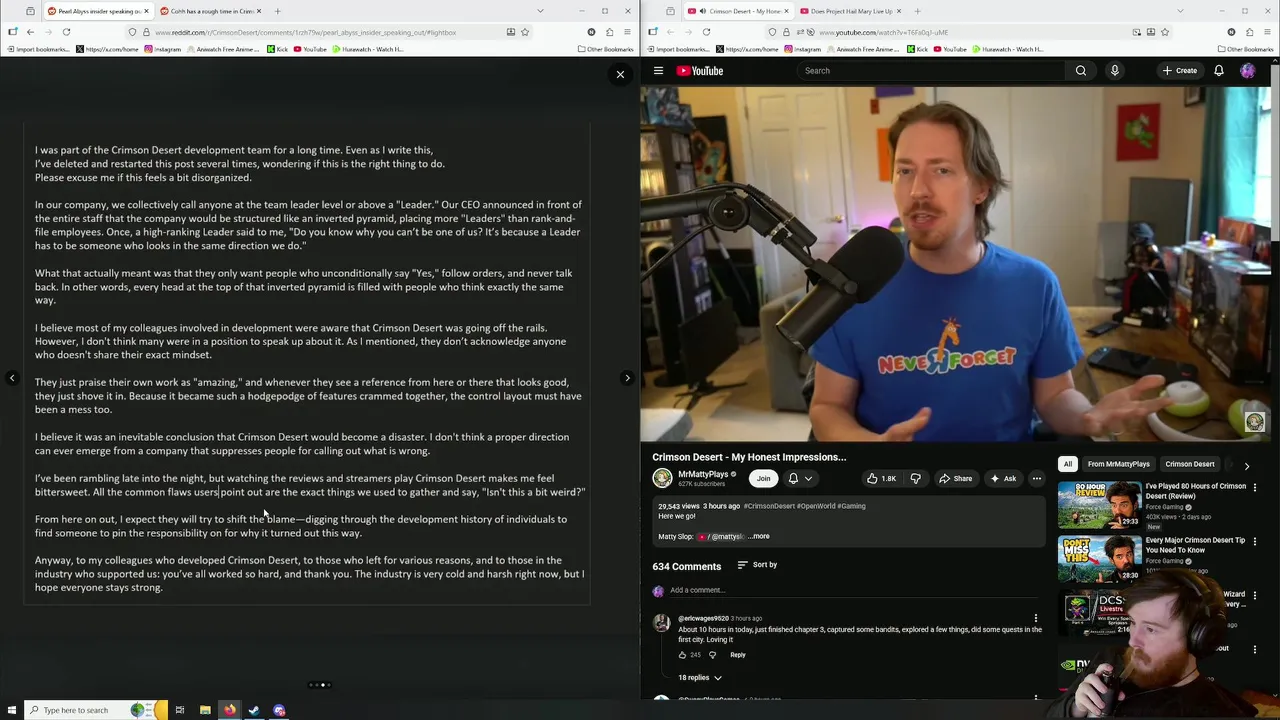Reload the YouTube page
This screenshot has height=720, width=1280.
pos(706,32)
